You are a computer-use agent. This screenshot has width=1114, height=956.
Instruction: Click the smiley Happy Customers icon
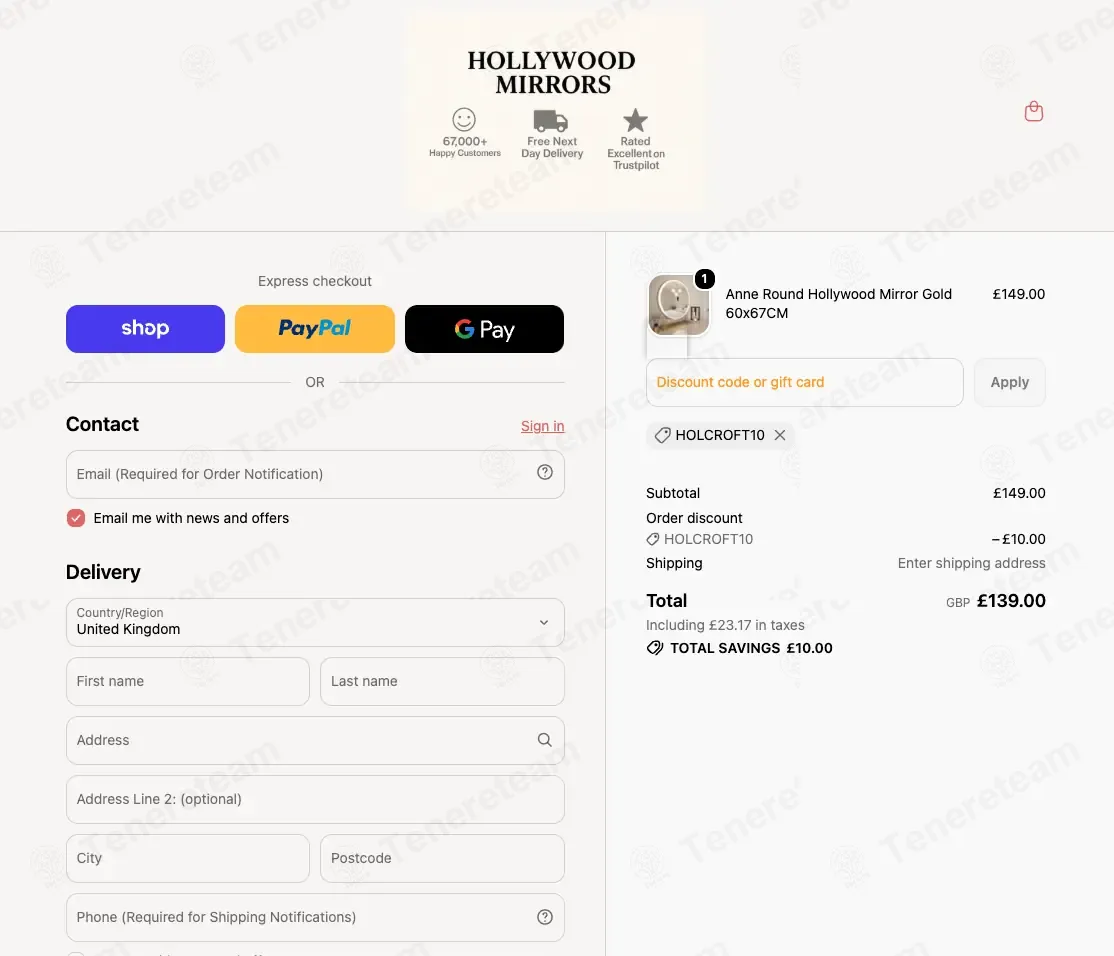click(x=464, y=119)
